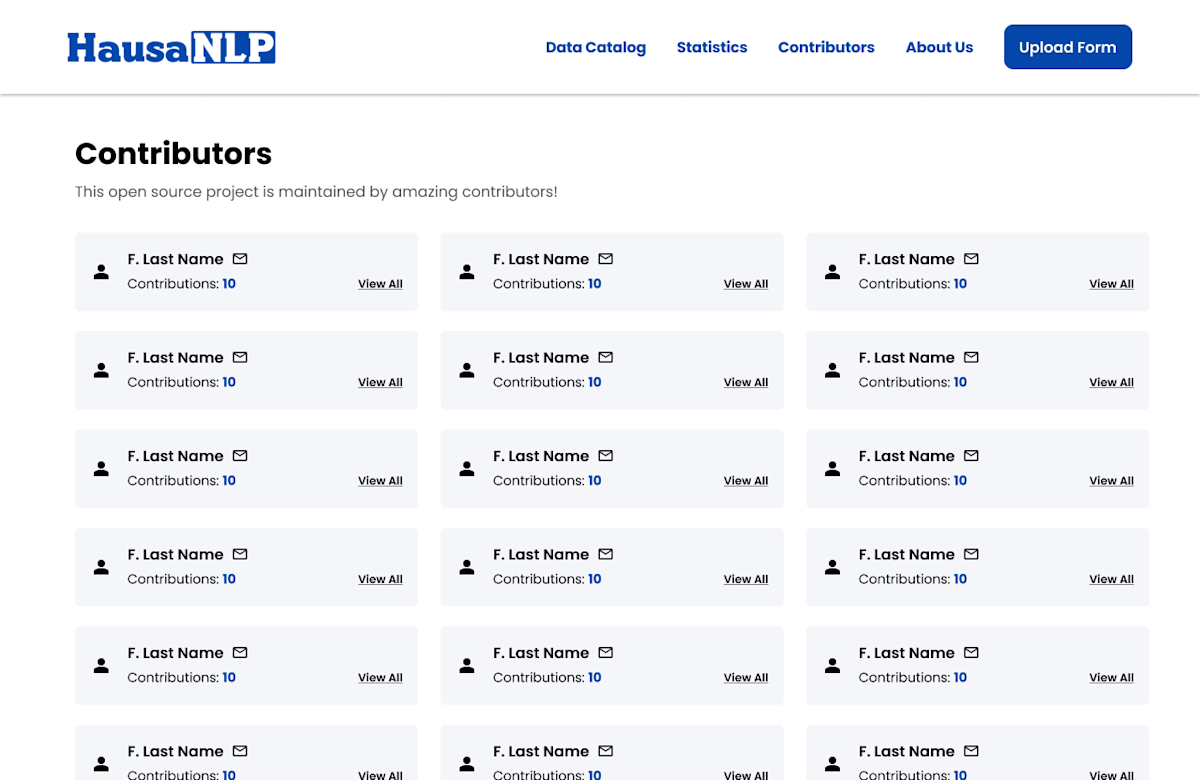Click the Upload Form button
This screenshot has height=780, width=1200.
(1068, 46)
